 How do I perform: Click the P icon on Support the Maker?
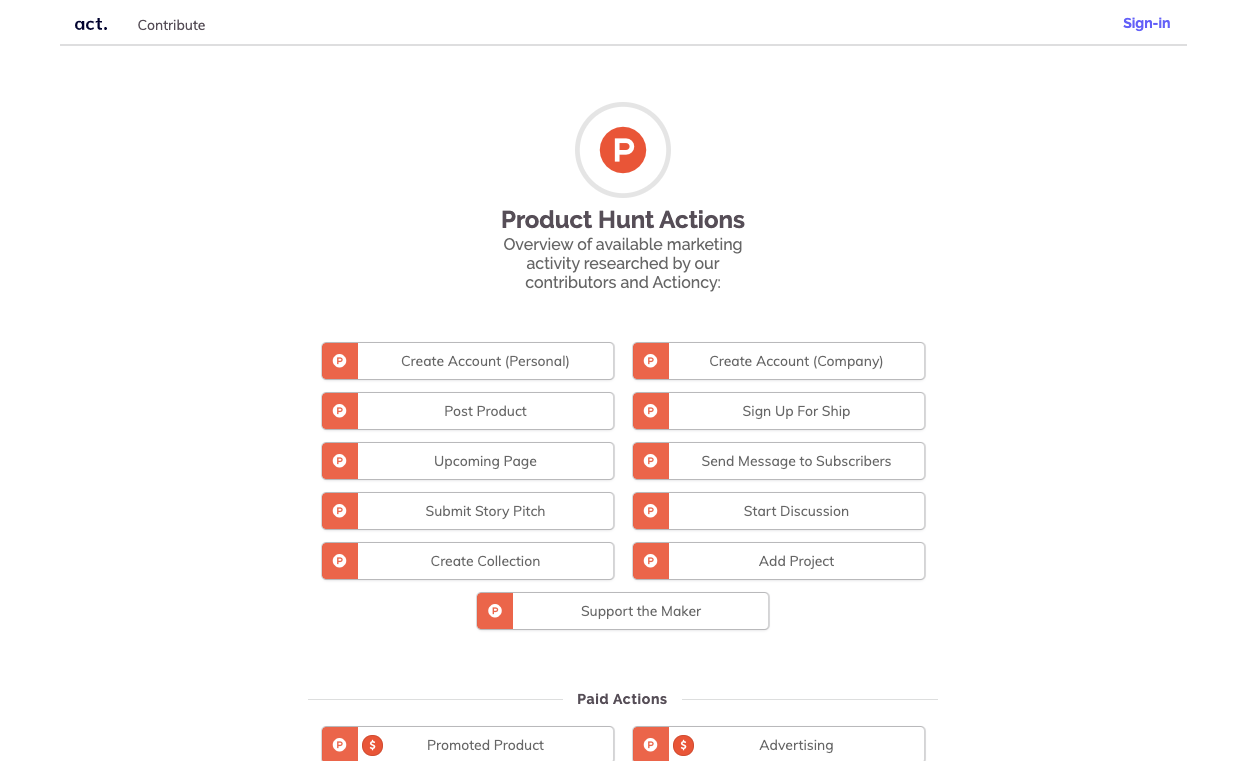tap(494, 610)
